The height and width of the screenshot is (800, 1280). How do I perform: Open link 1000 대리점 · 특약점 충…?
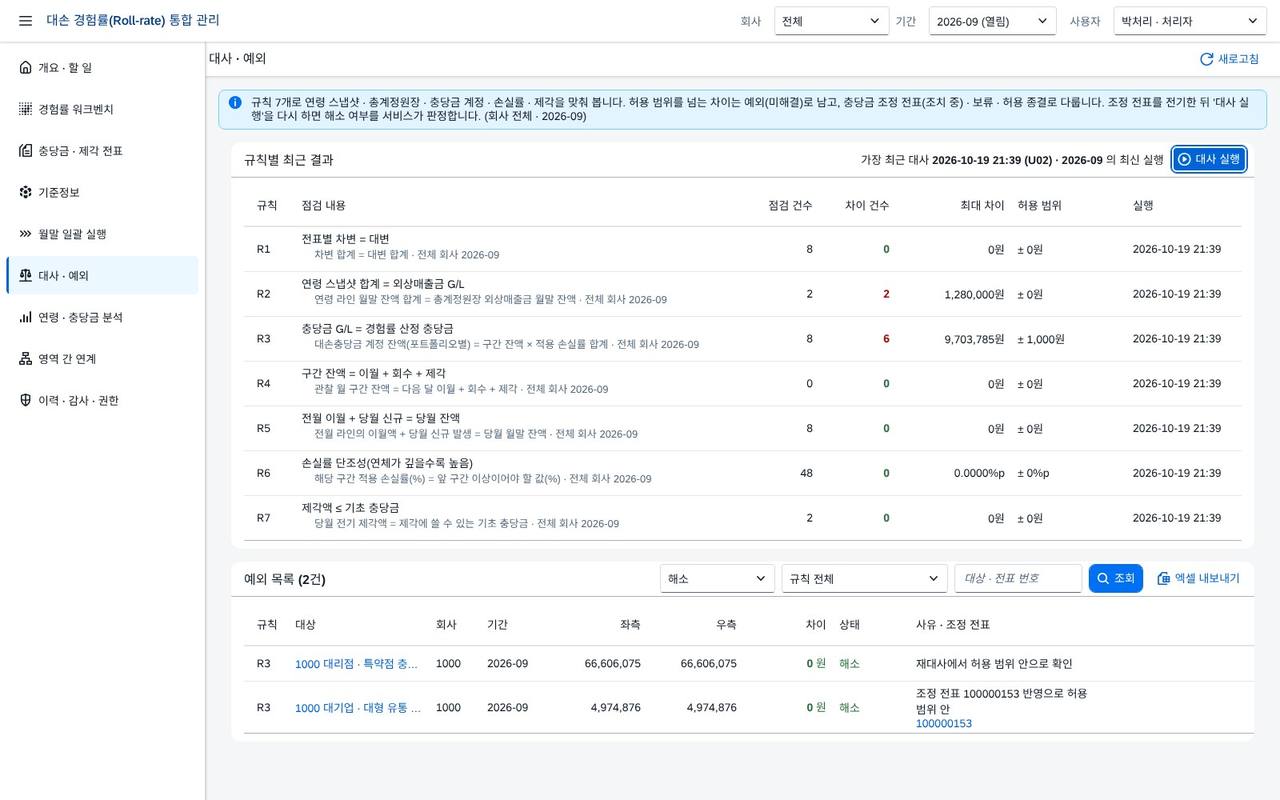click(357, 664)
